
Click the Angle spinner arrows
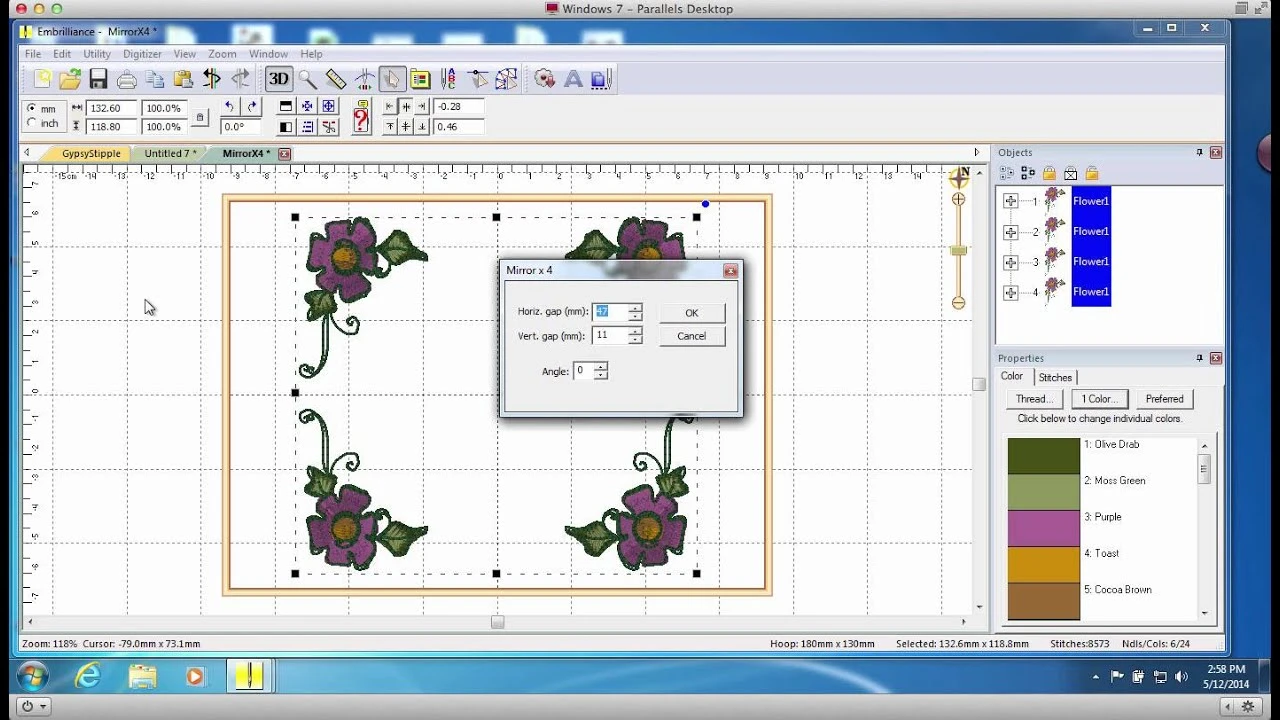(600, 371)
